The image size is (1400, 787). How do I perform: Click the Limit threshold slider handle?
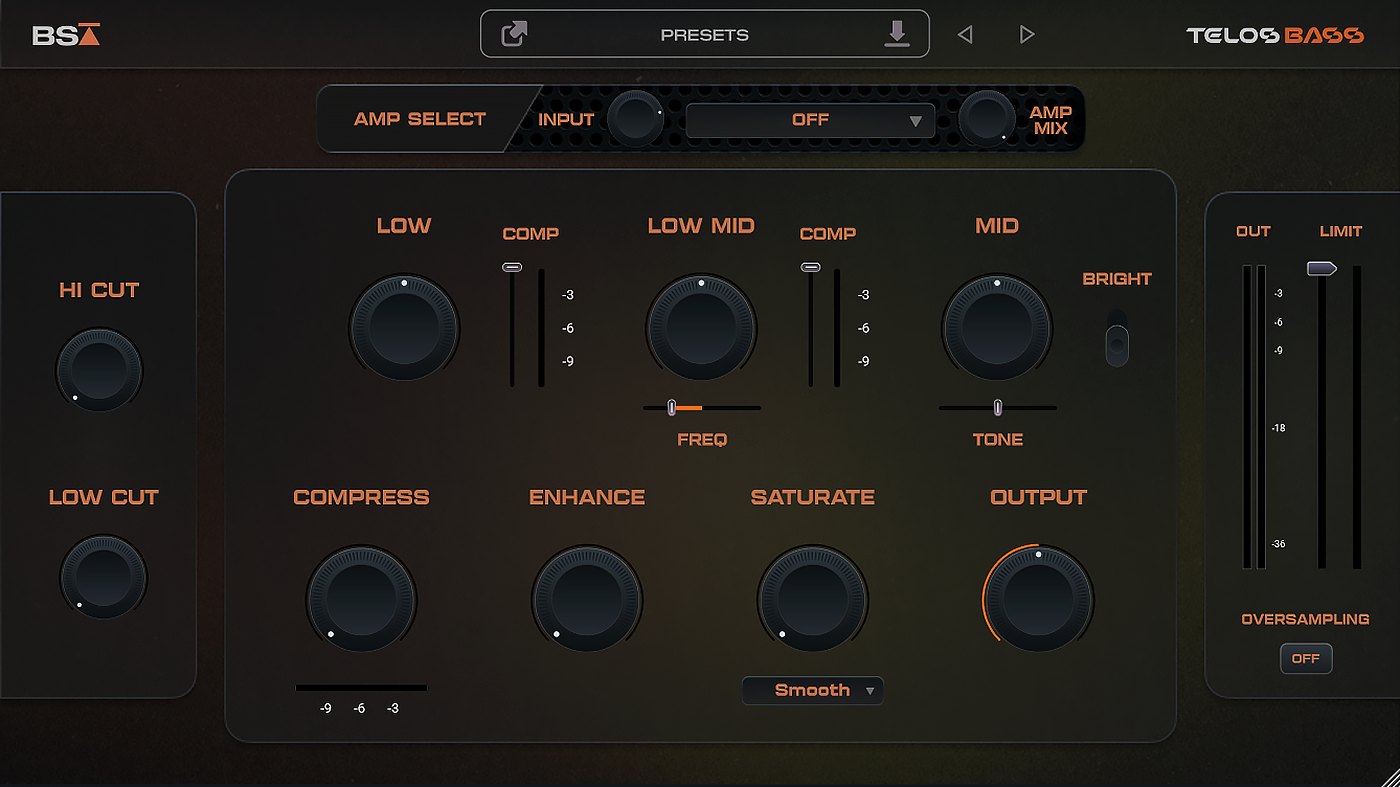pos(1321,269)
